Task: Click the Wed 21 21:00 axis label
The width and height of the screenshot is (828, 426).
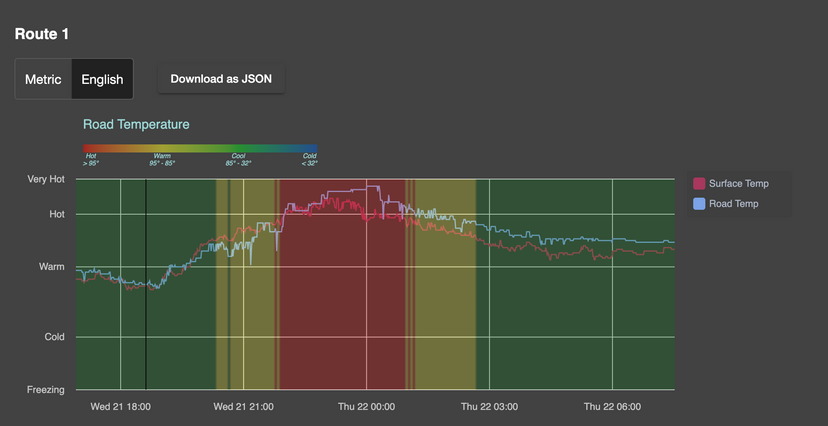Action: pyautogui.click(x=243, y=407)
